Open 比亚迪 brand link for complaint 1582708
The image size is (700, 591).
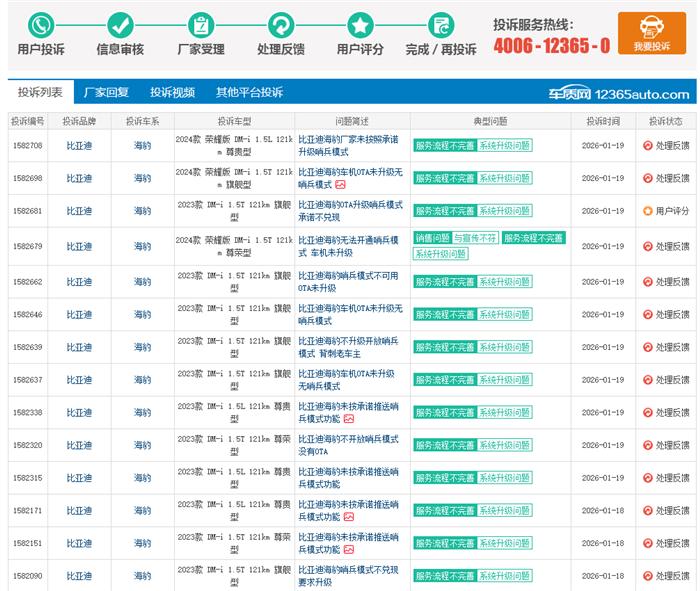click(79, 146)
